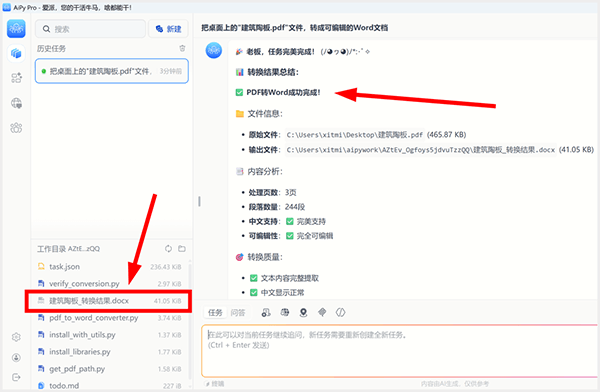Open todo.md file
Screen dimensions: 600x392
coord(109,385)
